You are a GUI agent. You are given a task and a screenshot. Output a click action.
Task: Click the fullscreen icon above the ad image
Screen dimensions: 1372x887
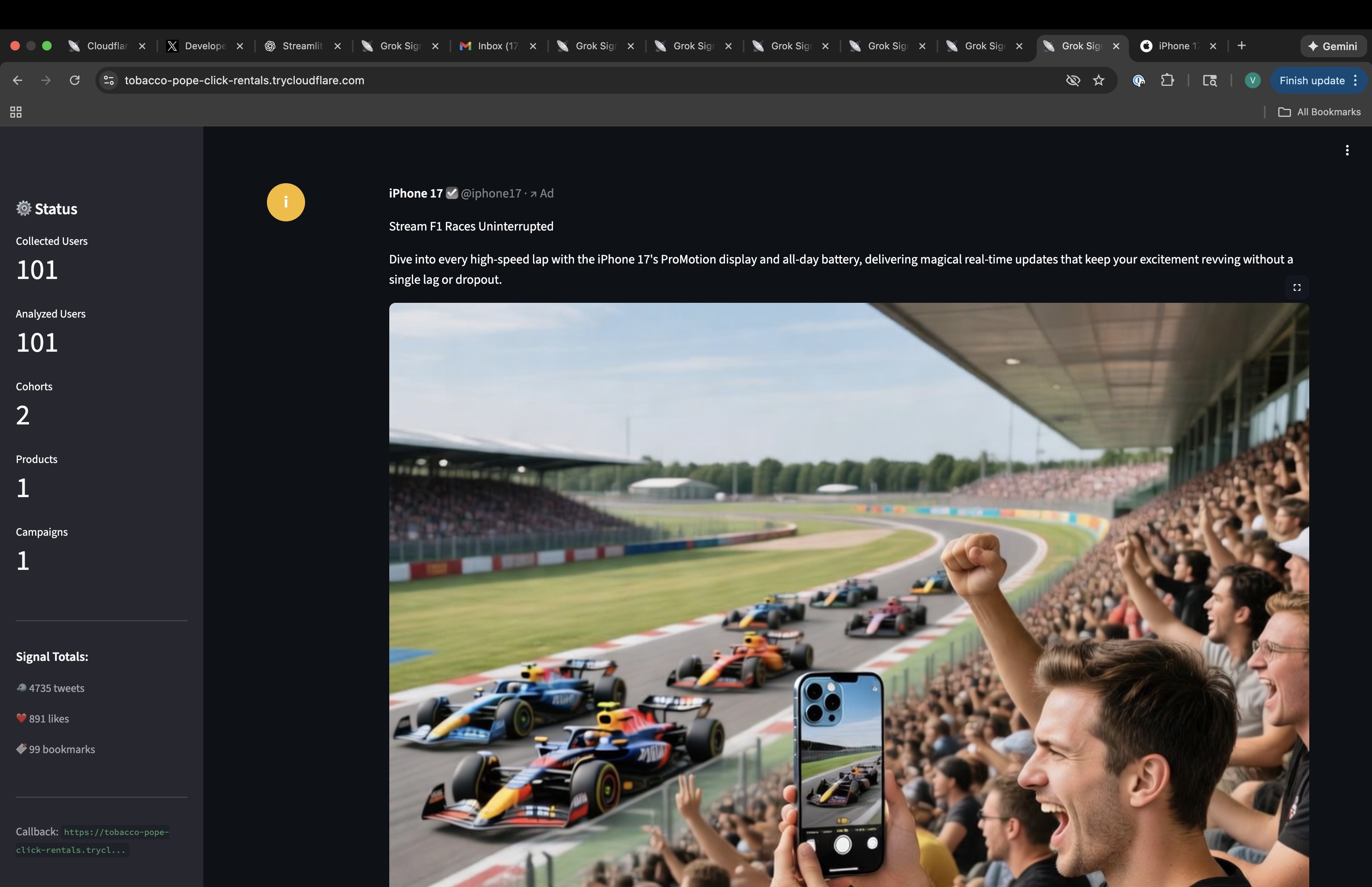pos(1297,287)
